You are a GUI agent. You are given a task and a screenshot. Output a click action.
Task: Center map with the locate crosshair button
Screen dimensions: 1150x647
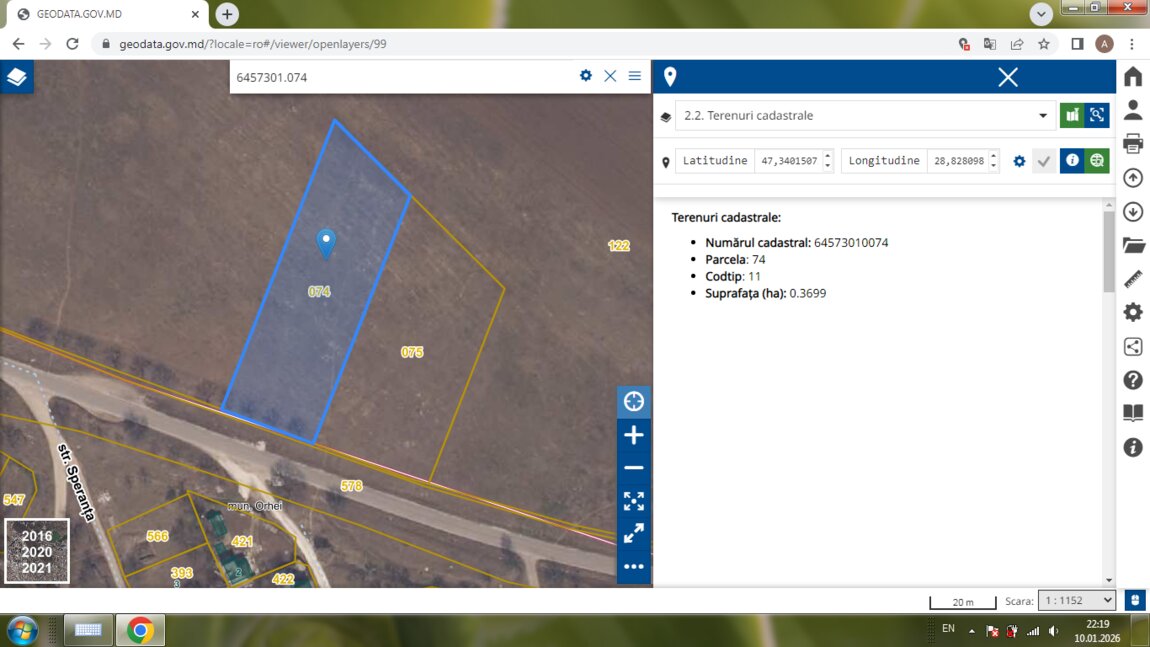pyautogui.click(x=633, y=402)
